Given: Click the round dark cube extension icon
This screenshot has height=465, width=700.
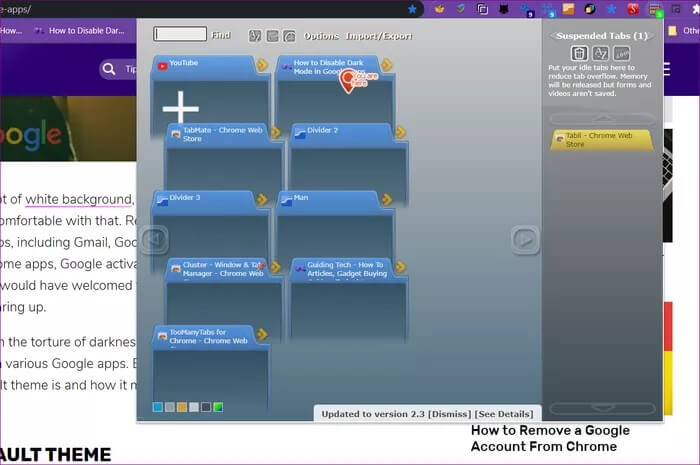Looking at the screenshot, I should [590, 8].
